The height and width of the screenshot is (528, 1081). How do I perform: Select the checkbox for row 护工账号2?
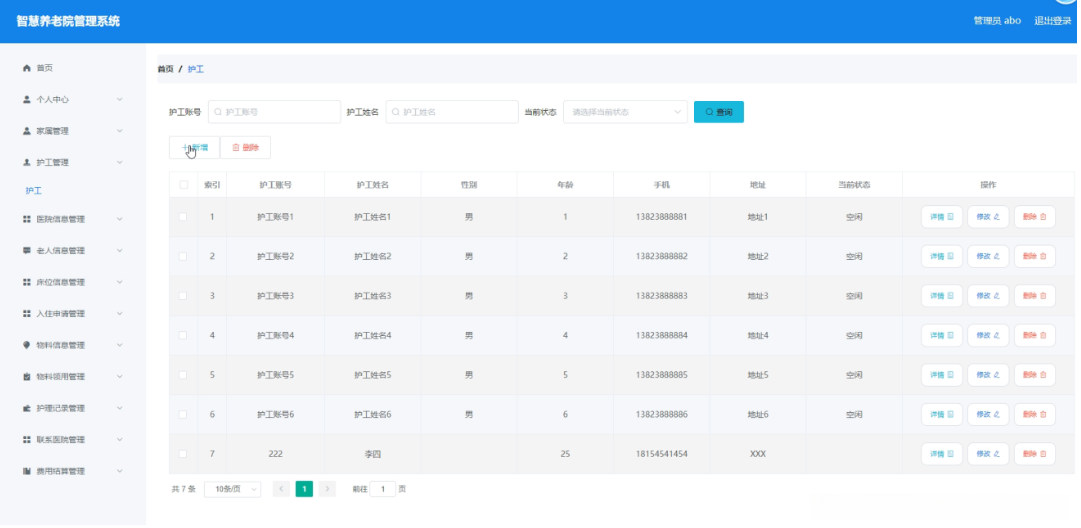click(183, 256)
